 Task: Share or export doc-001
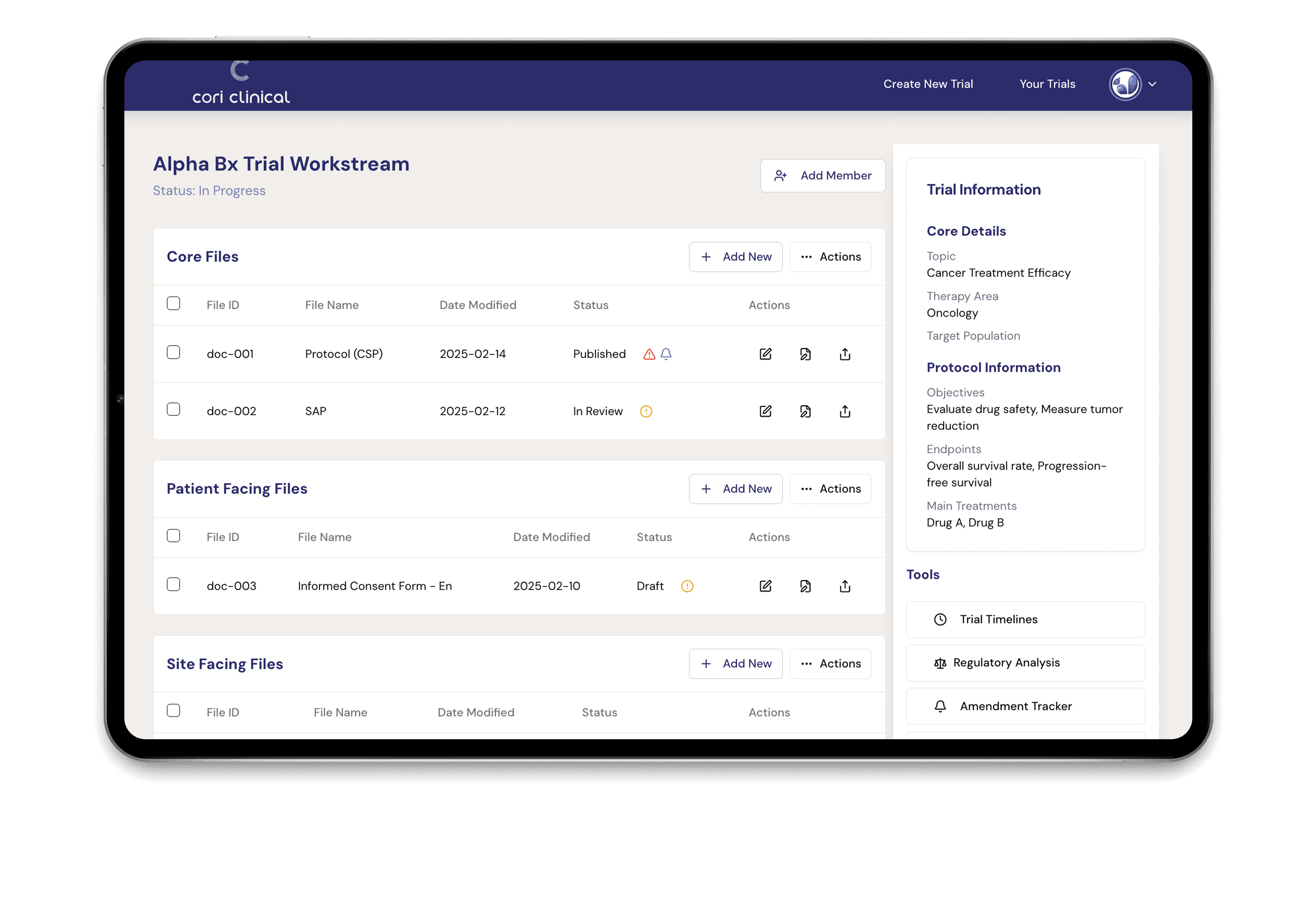(845, 354)
